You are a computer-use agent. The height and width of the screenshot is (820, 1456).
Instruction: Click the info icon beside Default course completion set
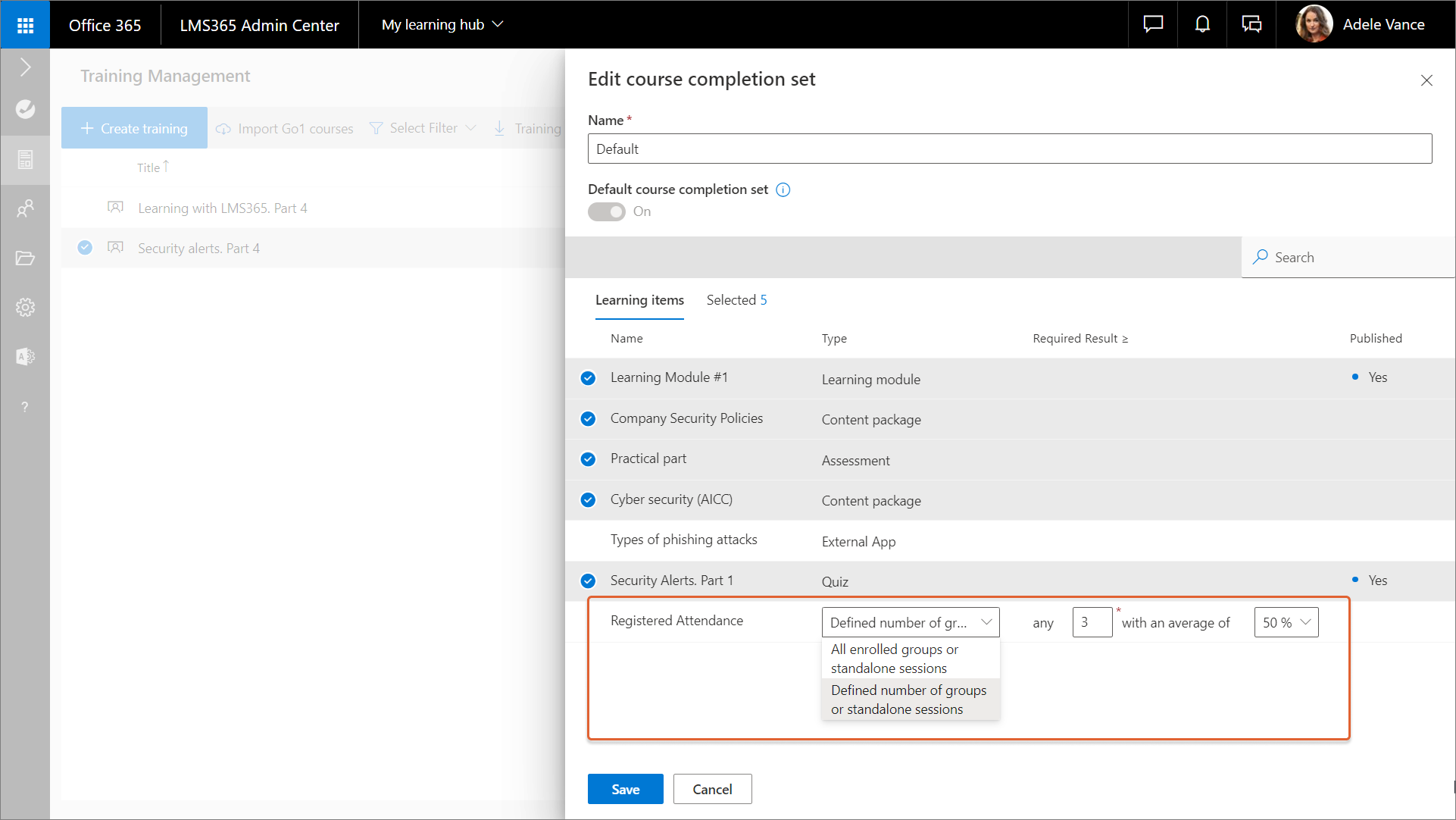[783, 190]
